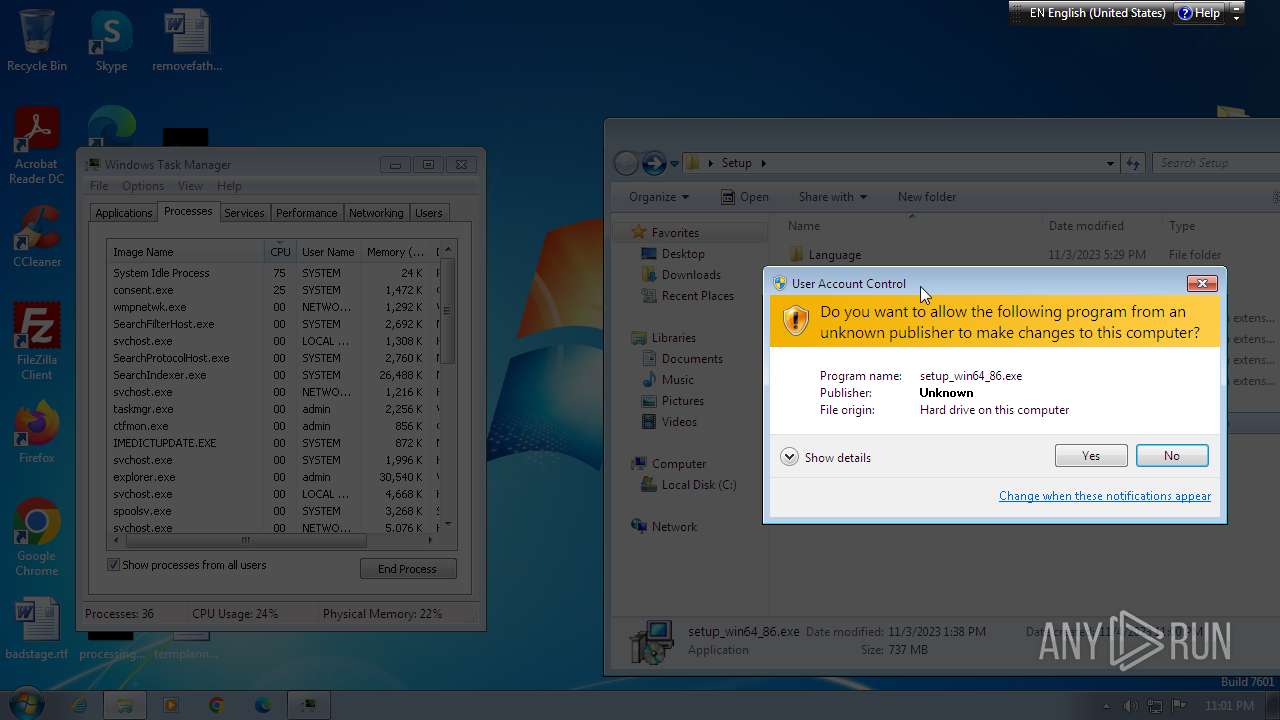Select SearchIndexer.exe process row
1280x720 pixels.
(x=273, y=375)
